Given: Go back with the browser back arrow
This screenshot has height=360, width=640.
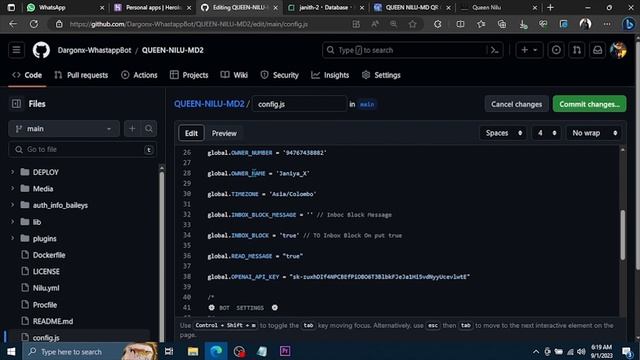Looking at the screenshot, I should point(13,24).
